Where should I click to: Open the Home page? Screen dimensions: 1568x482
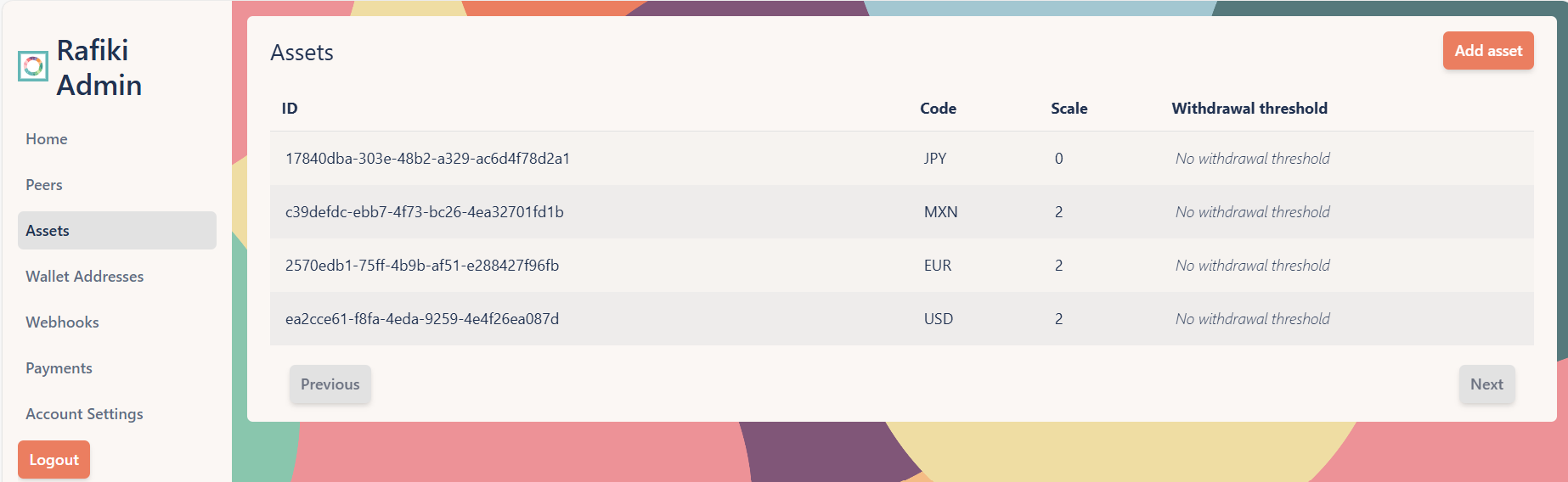47,139
